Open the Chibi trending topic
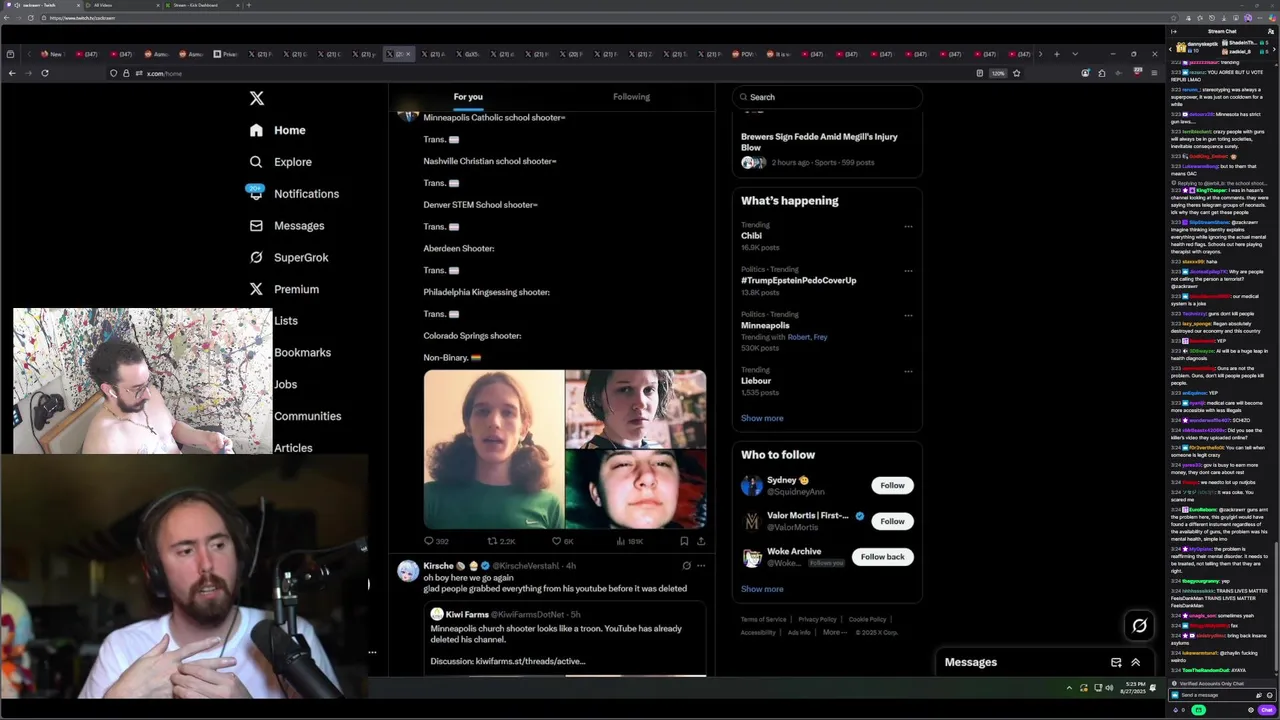 click(751, 236)
